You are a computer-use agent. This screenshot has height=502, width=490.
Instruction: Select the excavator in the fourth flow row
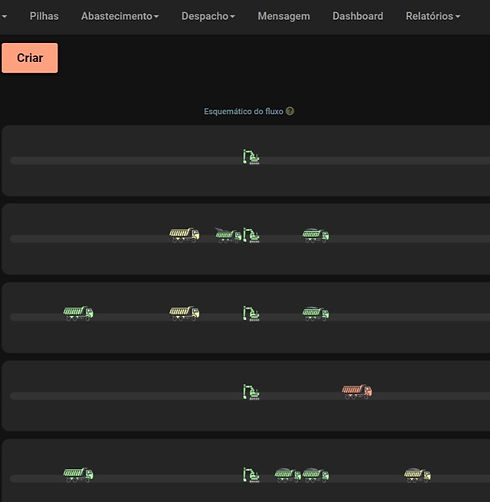click(x=251, y=392)
